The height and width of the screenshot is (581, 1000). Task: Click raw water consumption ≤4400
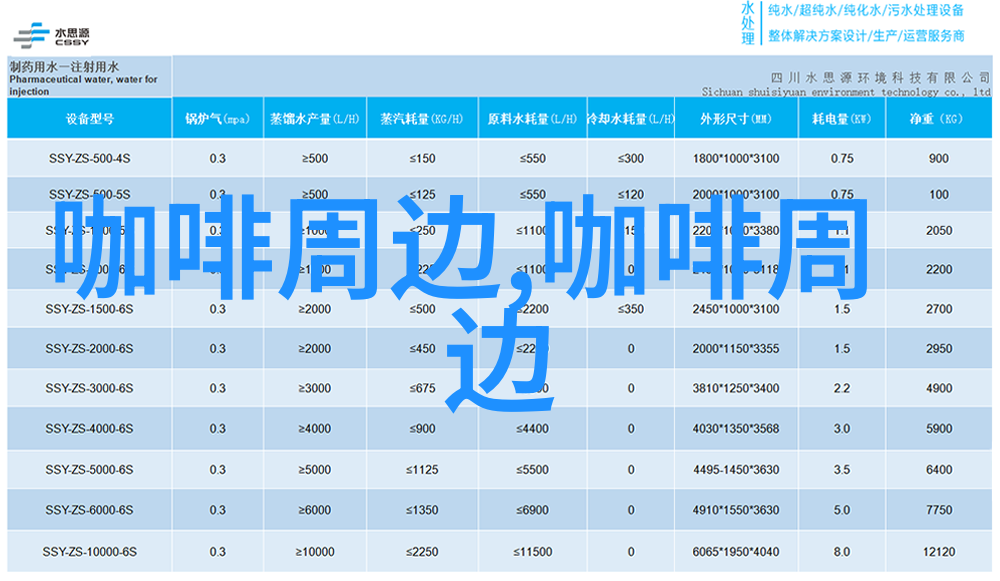[x=533, y=429]
